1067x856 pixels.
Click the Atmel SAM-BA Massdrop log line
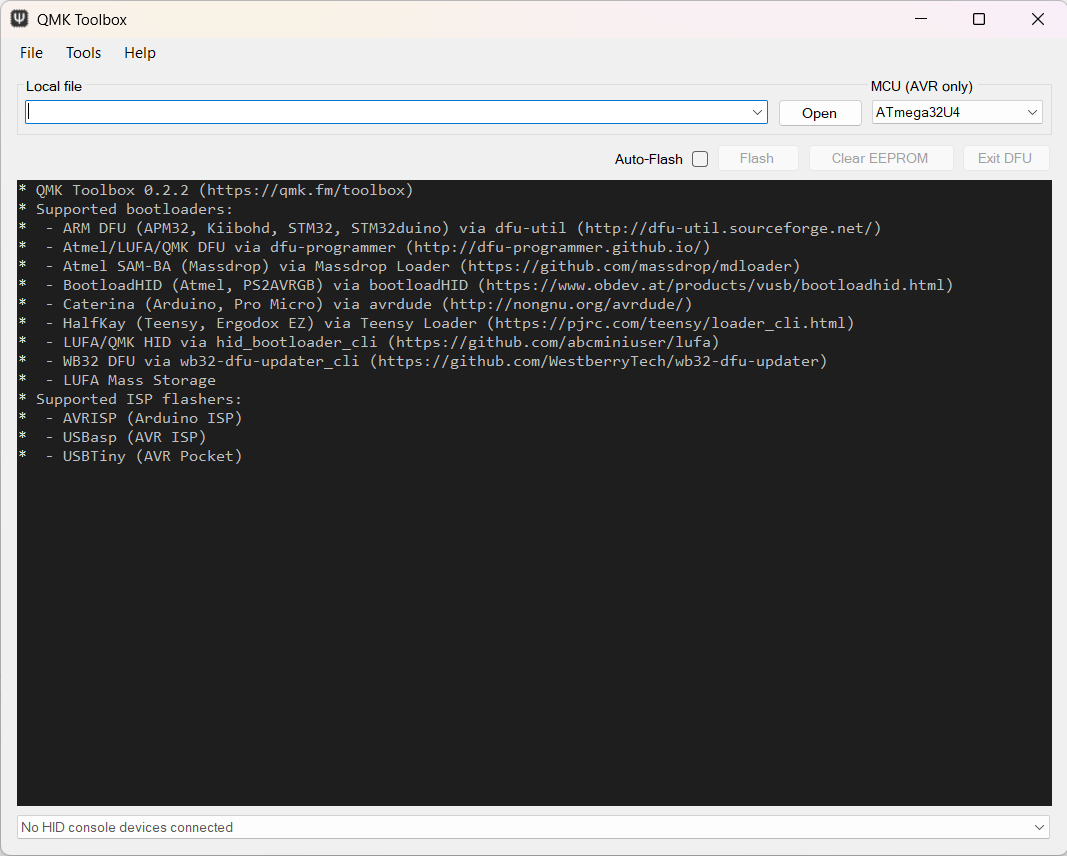click(x=409, y=267)
